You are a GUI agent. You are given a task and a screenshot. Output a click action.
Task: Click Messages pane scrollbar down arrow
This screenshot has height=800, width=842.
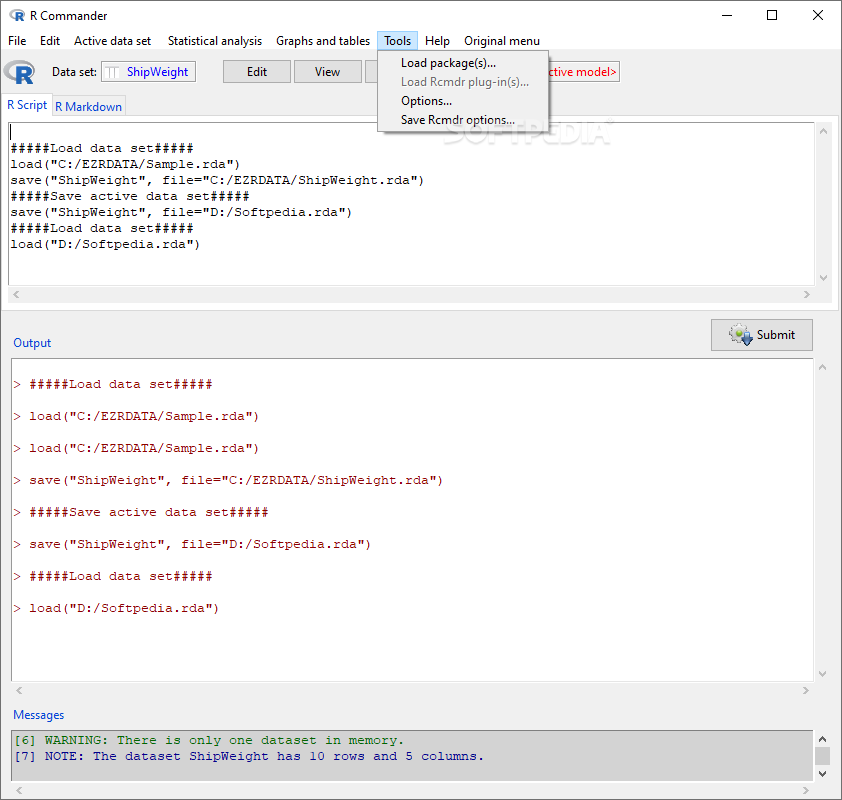tap(822, 774)
